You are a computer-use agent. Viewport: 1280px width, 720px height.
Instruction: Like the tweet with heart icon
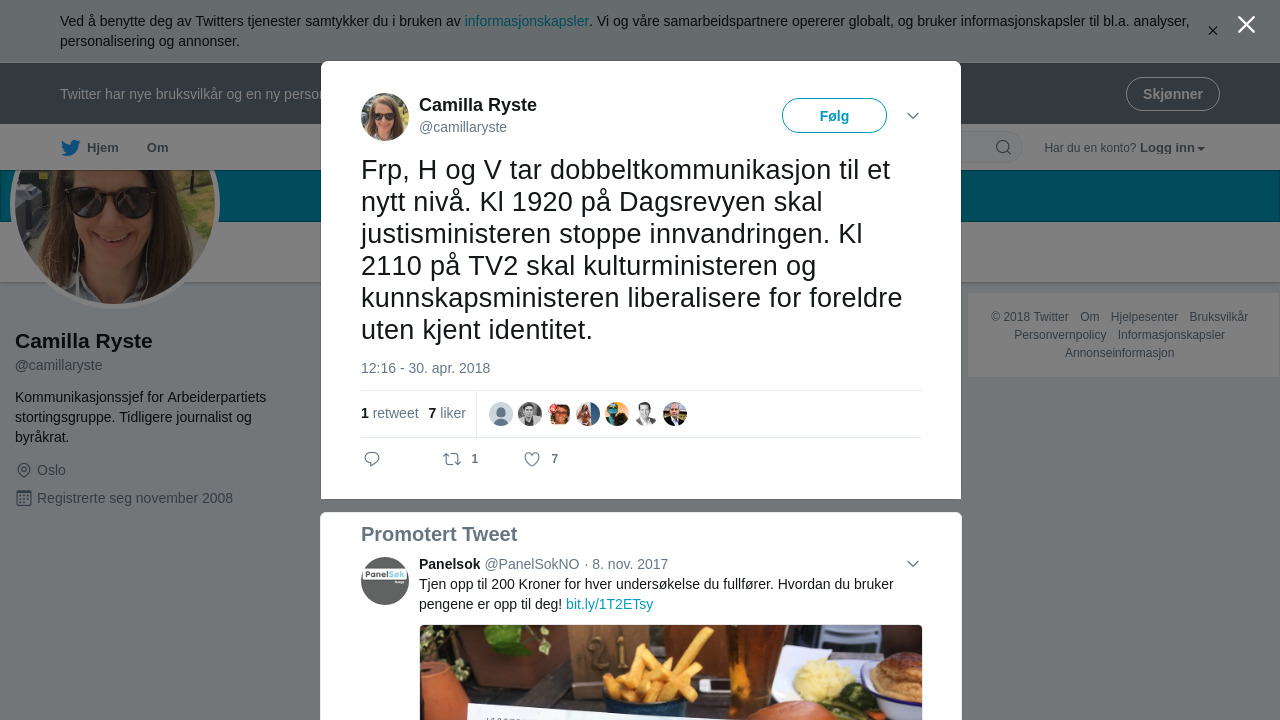point(532,459)
